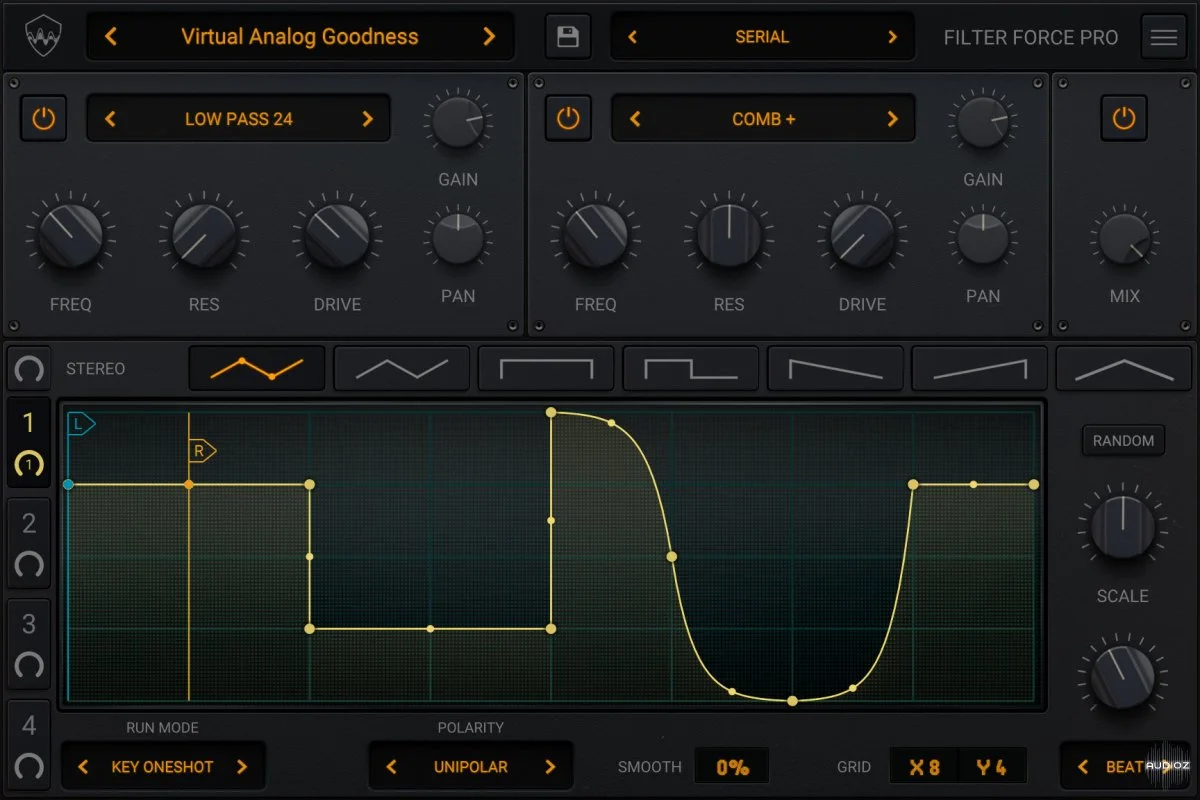Click the SMOOTH 0% value field
The width and height of the screenshot is (1200, 800).
(x=732, y=768)
